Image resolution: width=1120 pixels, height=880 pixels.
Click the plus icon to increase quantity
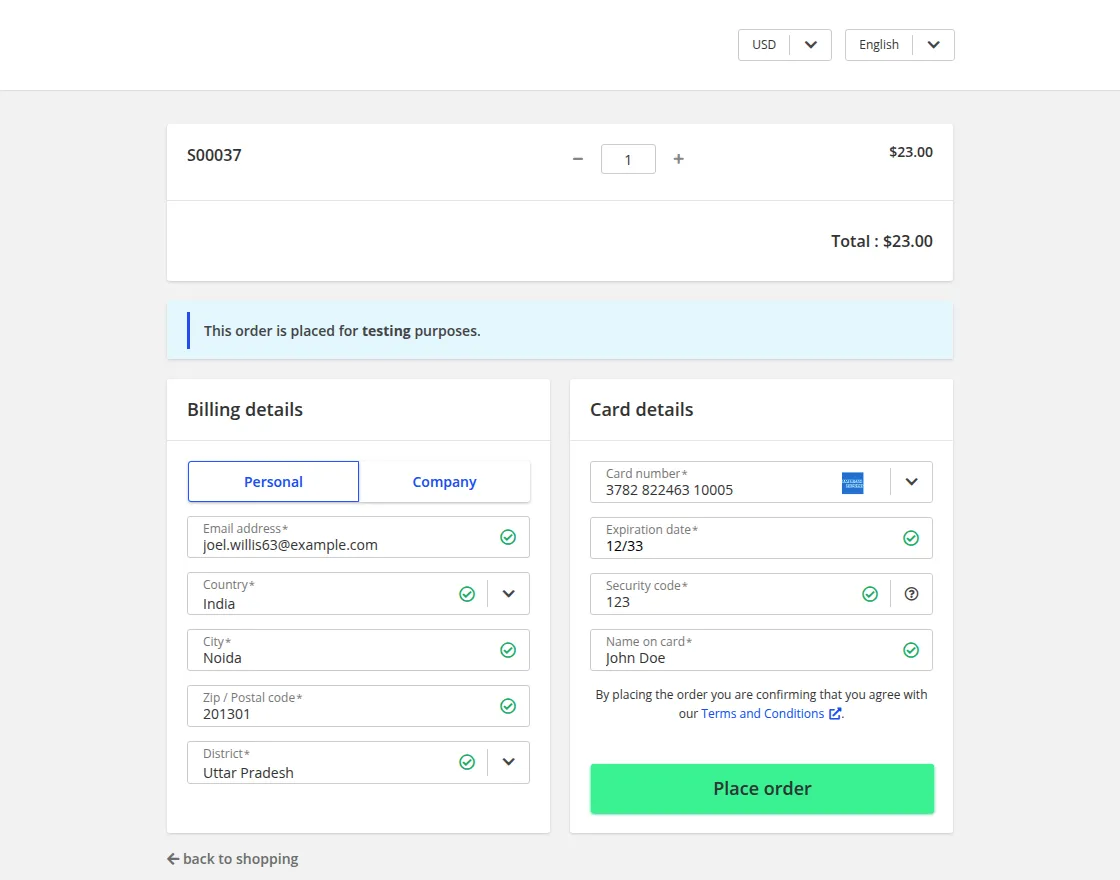(678, 158)
